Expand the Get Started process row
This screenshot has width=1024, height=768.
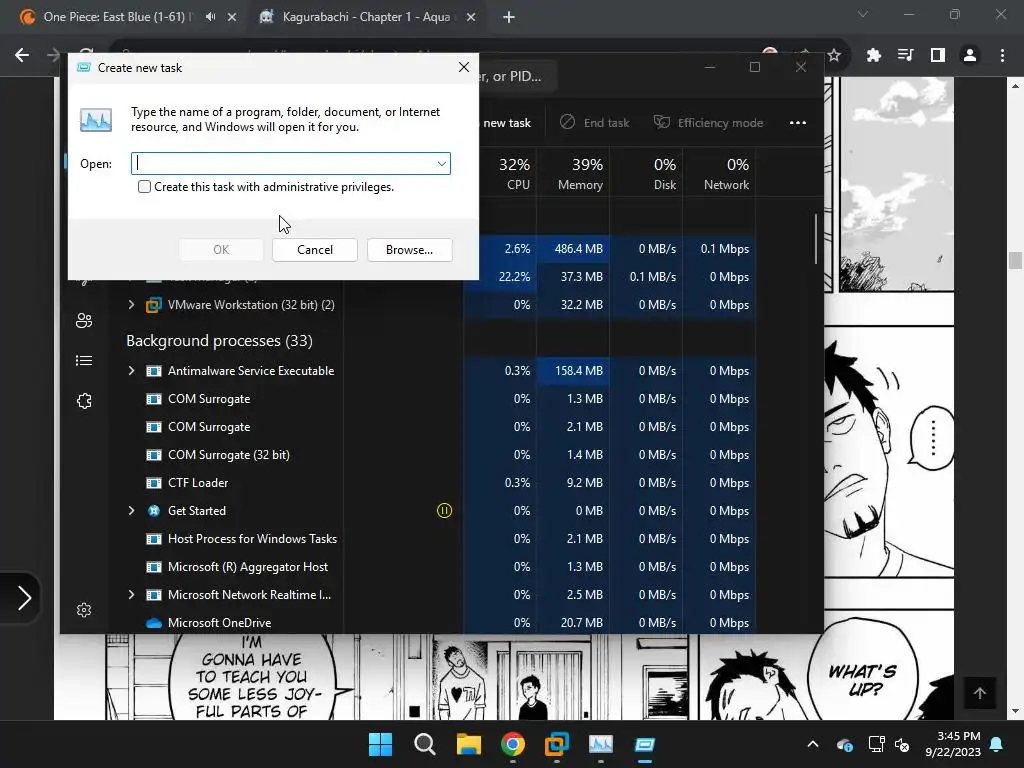131,511
